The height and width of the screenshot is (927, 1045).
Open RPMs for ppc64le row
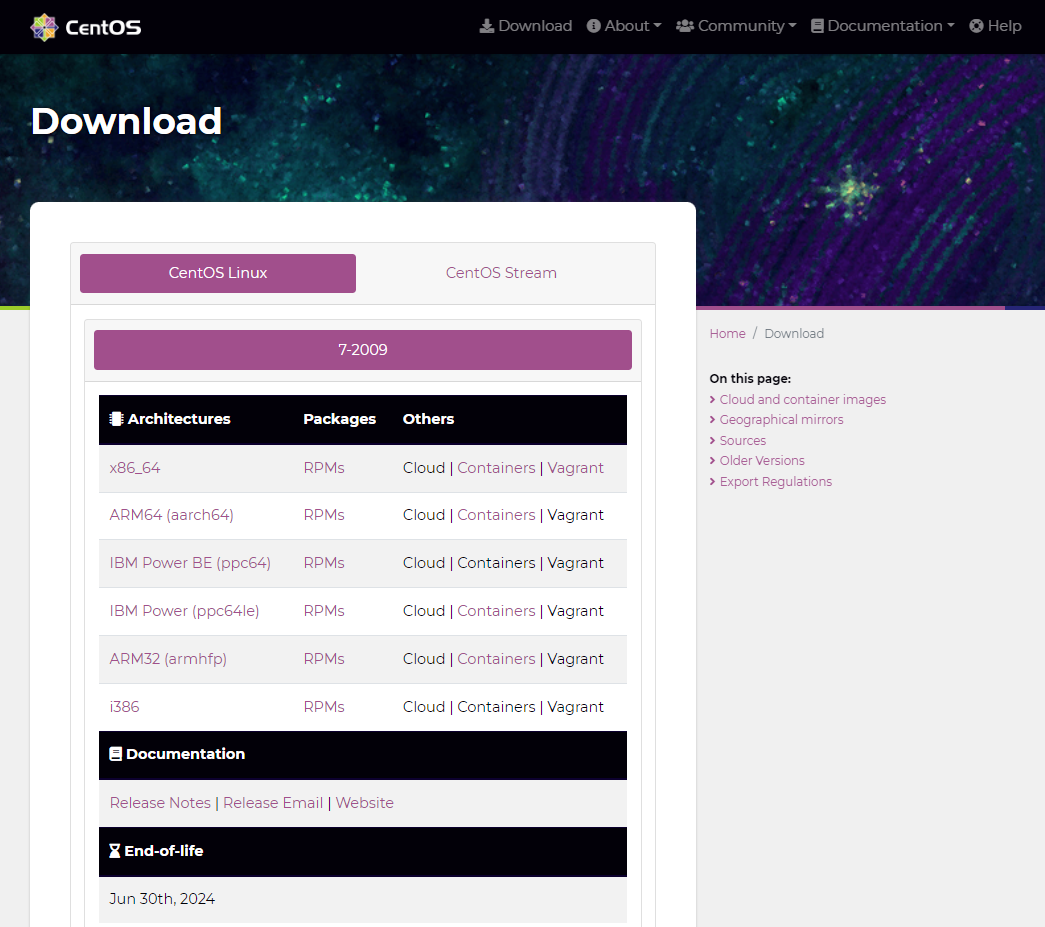[324, 611]
